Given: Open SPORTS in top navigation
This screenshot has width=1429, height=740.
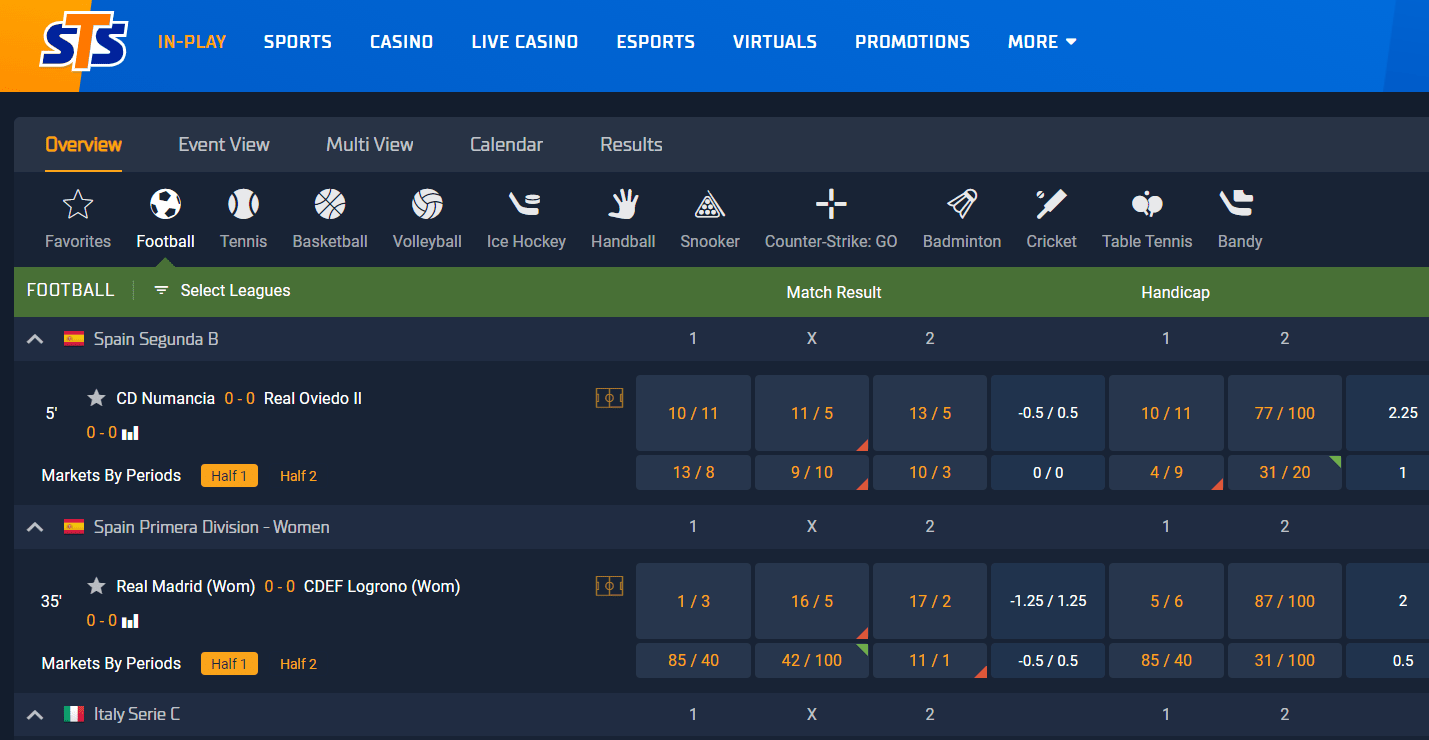Looking at the screenshot, I should click(298, 42).
